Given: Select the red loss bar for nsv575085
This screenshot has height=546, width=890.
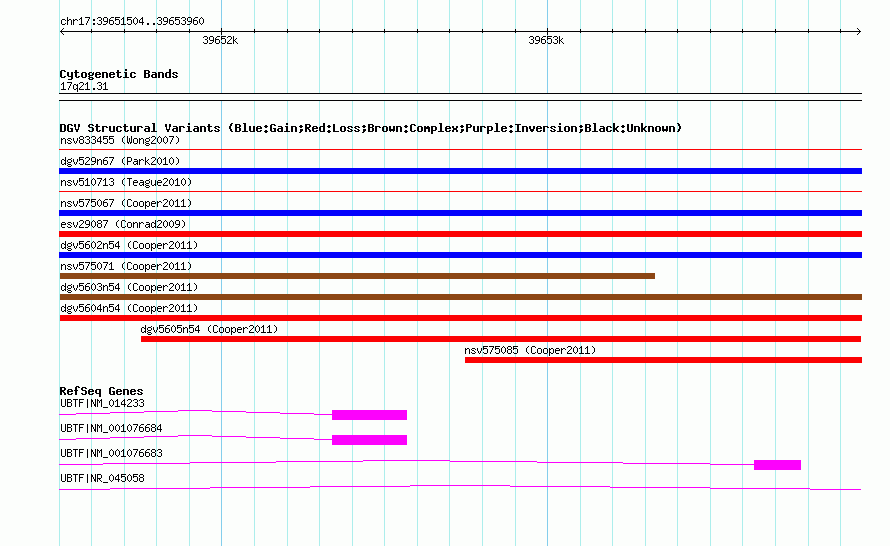Looking at the screenshot, I should click(x=663, y=360).
